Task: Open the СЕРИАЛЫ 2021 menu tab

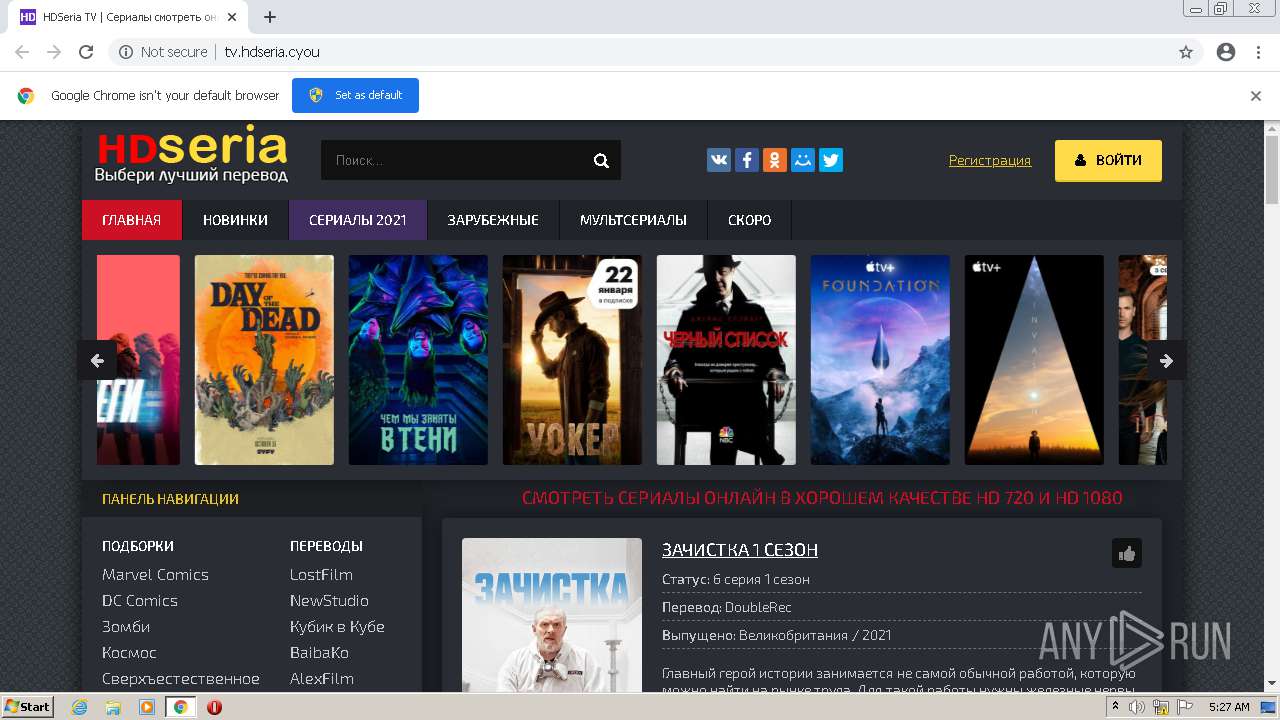Action: point(358,220)
